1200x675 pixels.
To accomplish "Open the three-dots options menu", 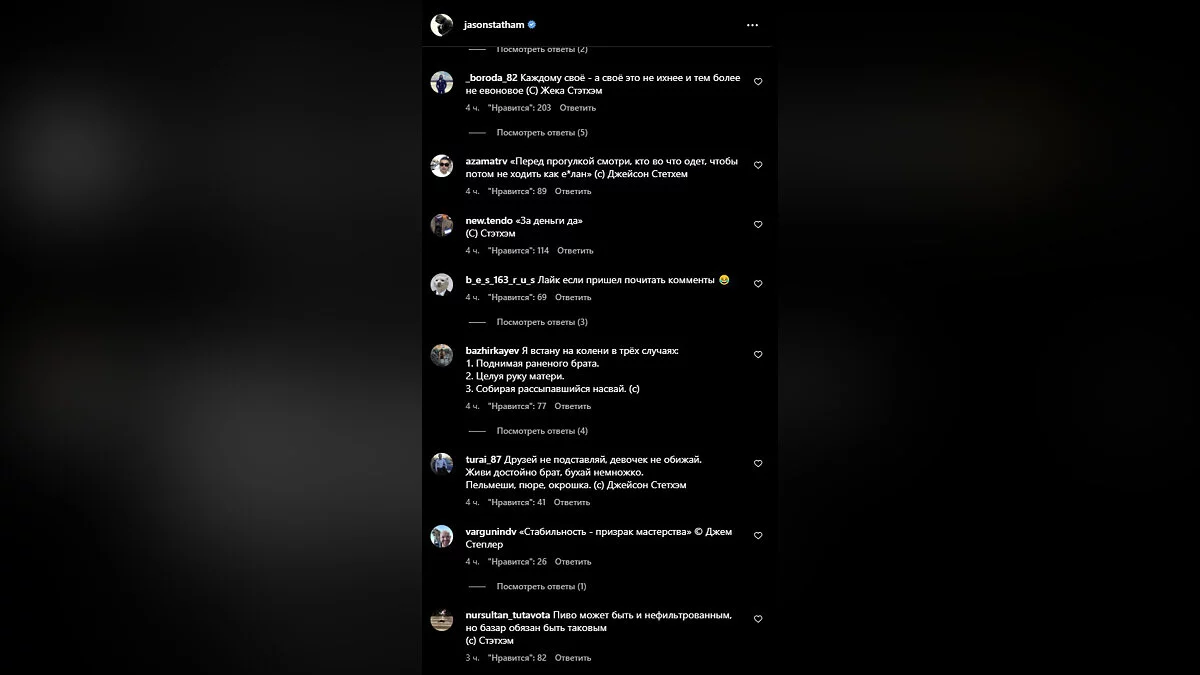I will click(752, 25).
